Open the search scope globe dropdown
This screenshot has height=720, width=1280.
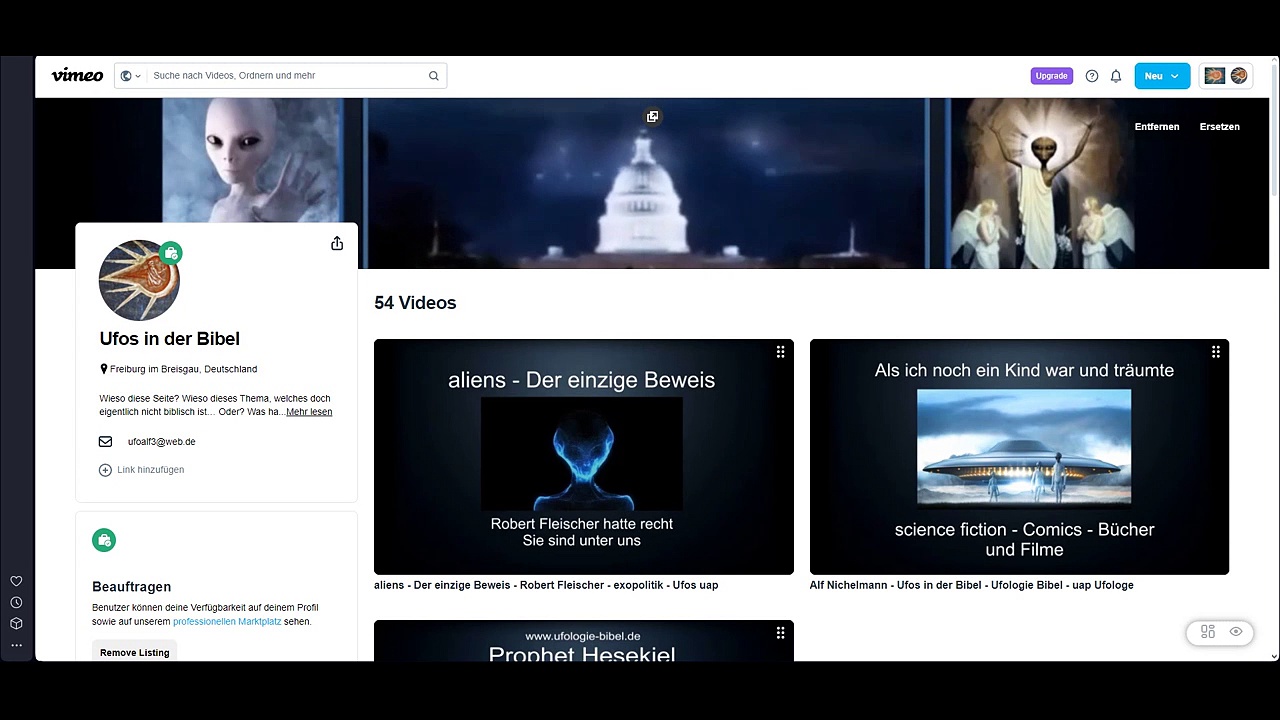coord(130,76)
